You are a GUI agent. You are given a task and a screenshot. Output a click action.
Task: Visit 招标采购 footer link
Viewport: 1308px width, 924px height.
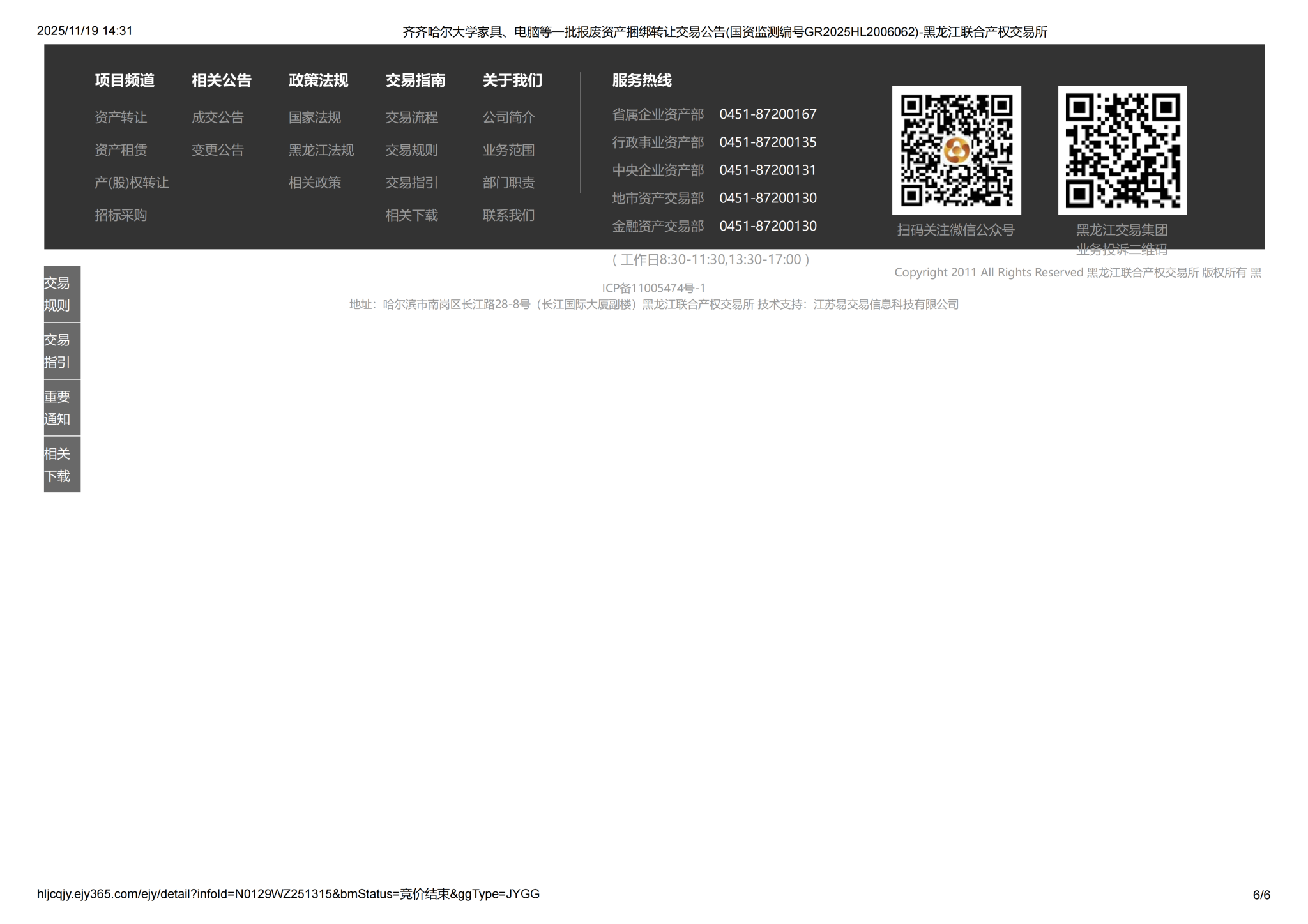click(x=121, y=215)
